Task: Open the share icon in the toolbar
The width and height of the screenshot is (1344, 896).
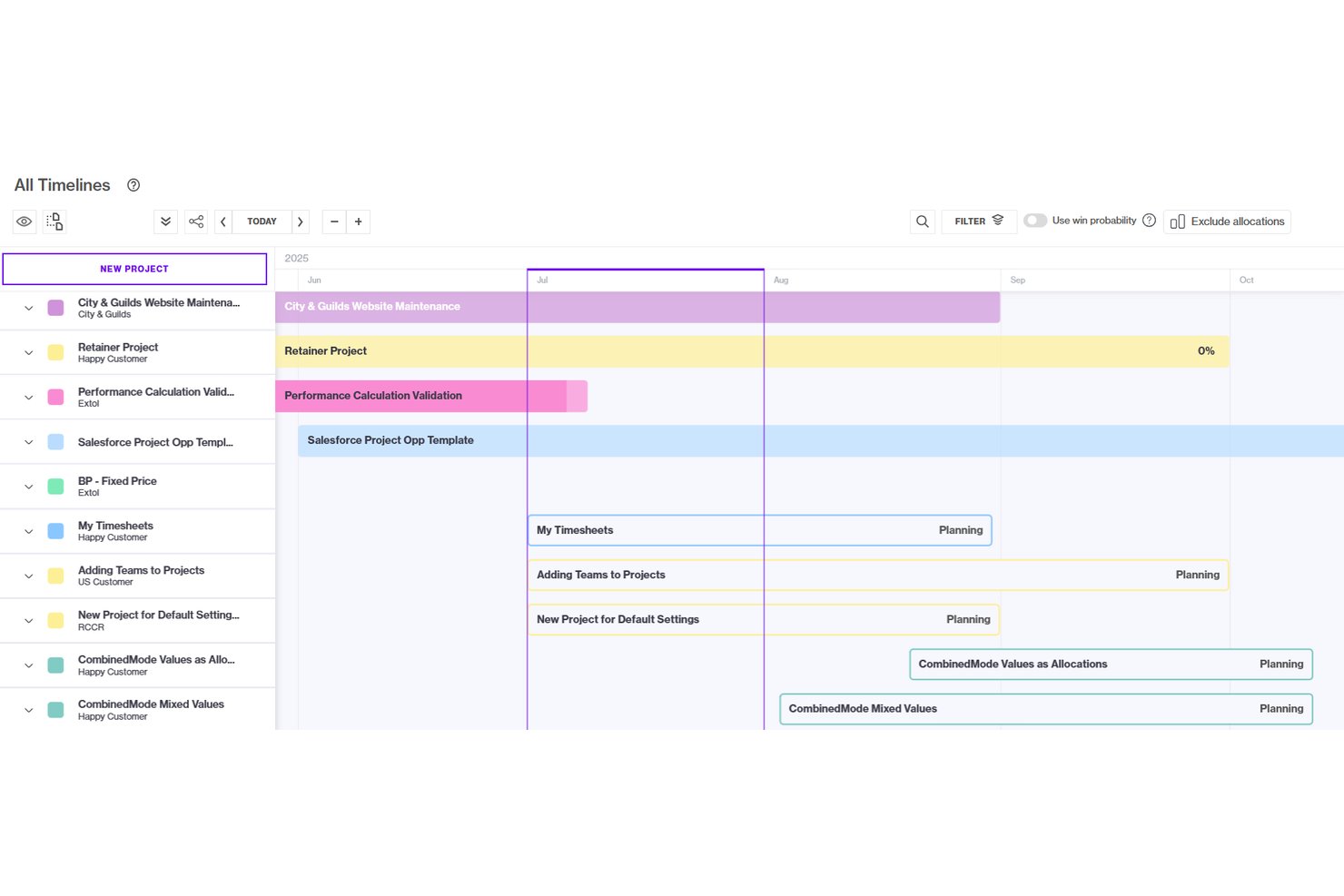Action: tap(196, 222)
